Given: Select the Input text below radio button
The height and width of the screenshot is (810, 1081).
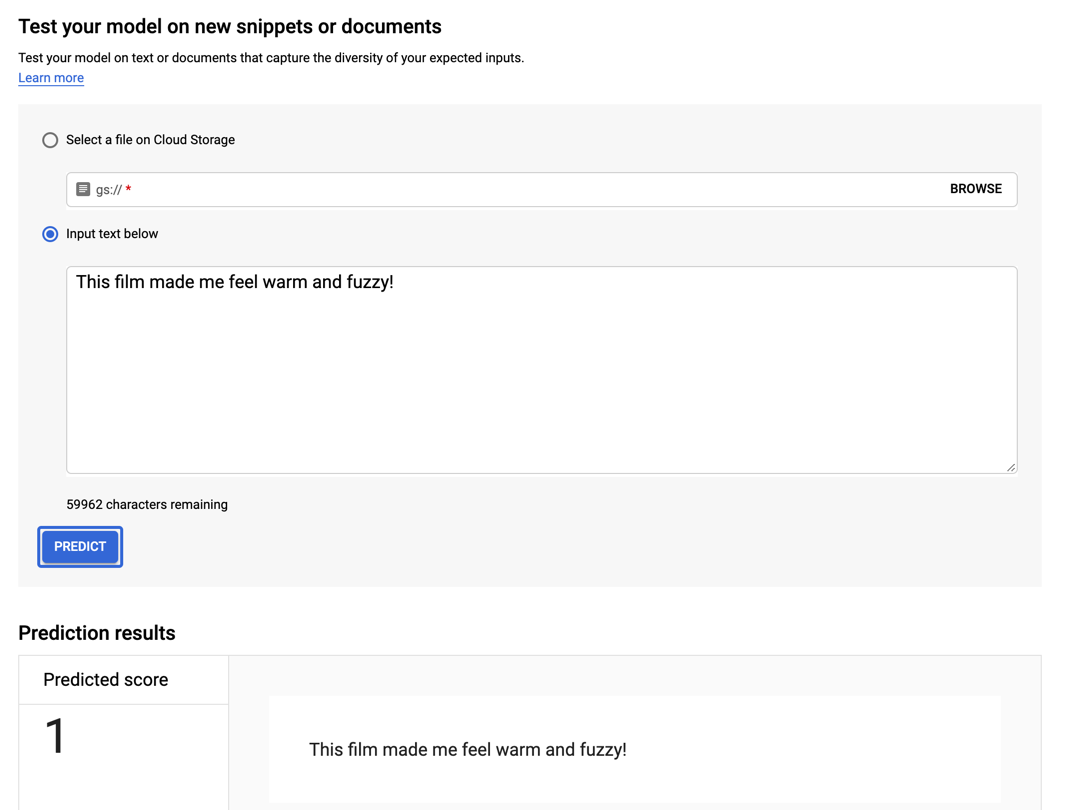Looking at the screenshot, I should pos(50,234).
